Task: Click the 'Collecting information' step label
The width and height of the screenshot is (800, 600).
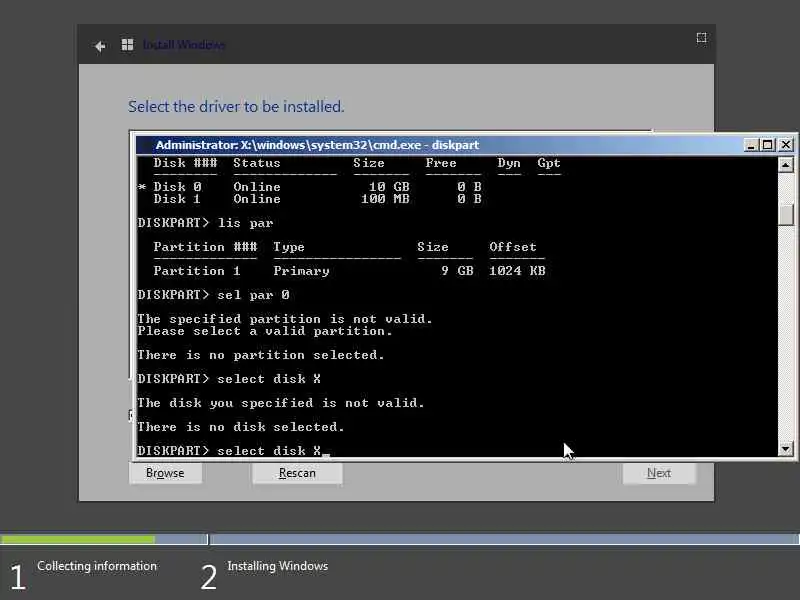Action: coord(97,566)
